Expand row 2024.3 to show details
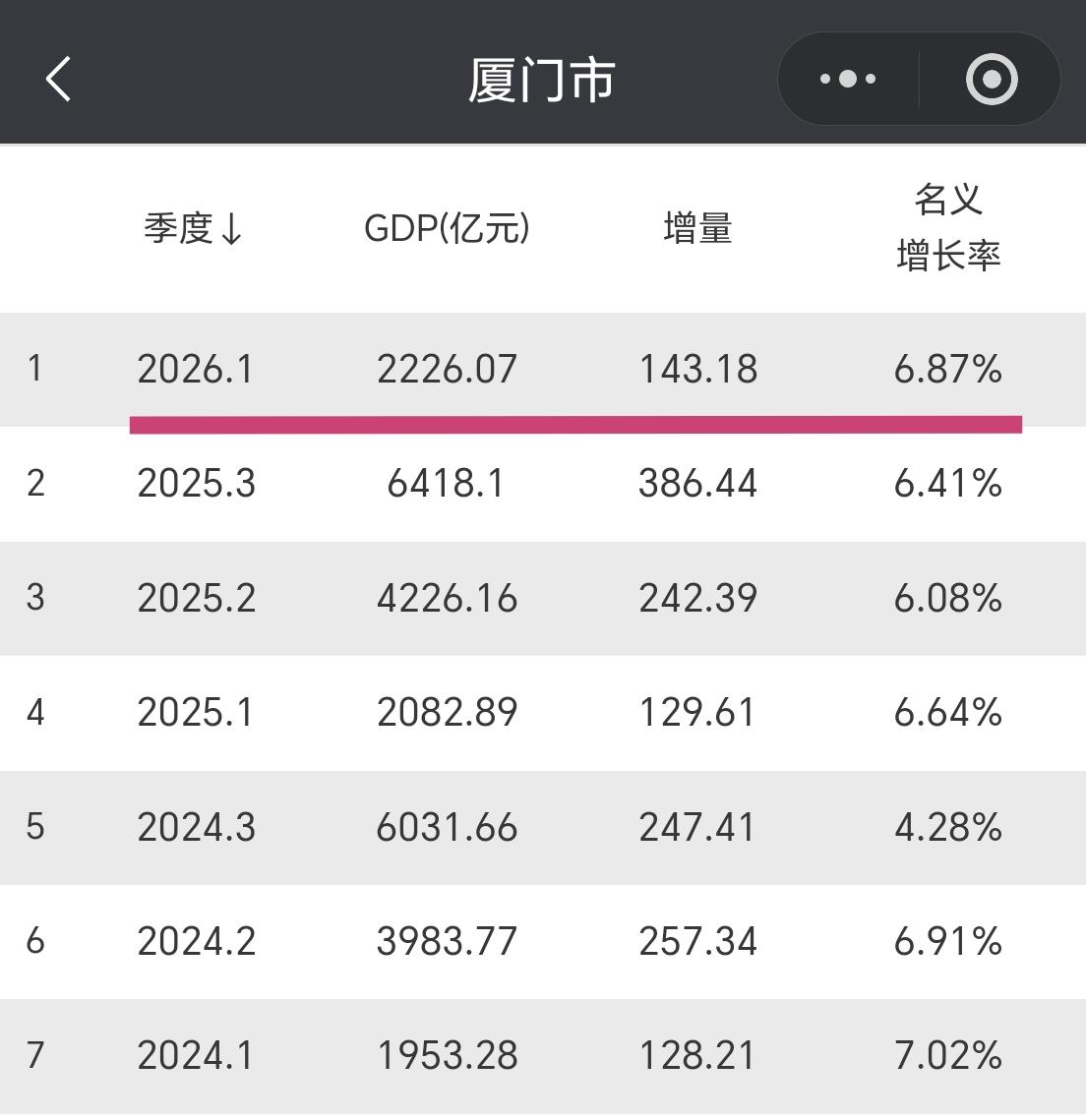 [541, 828]
